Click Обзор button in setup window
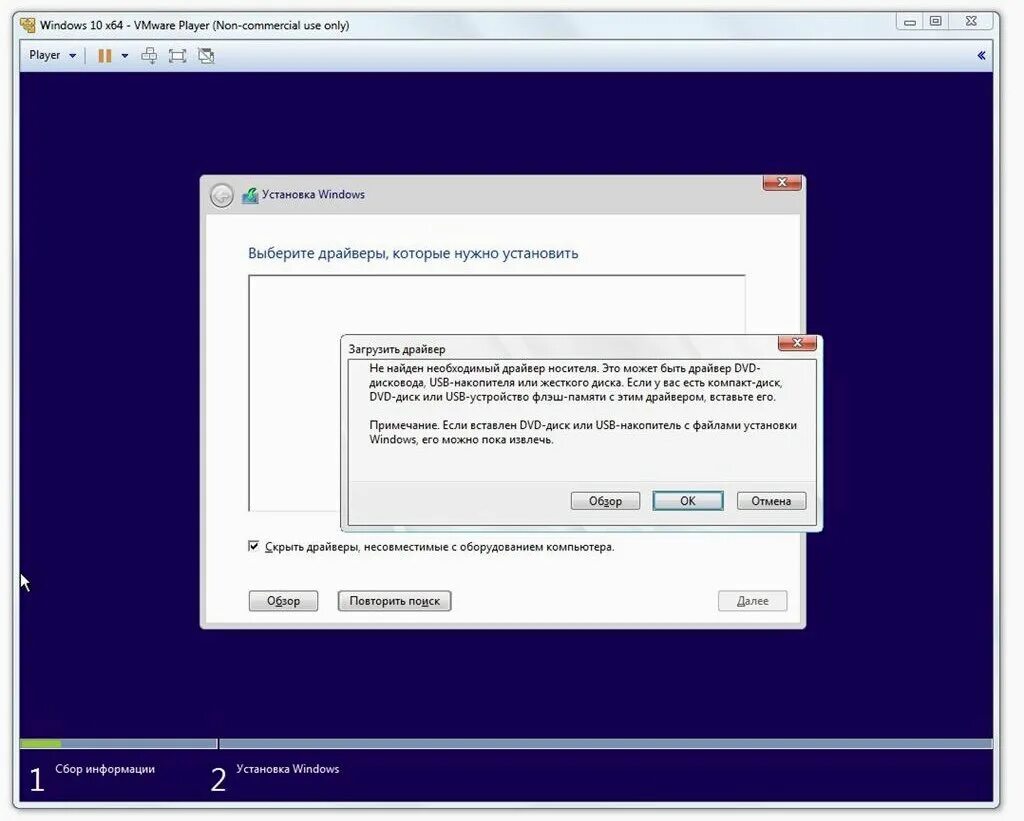 tap(283, 601)
